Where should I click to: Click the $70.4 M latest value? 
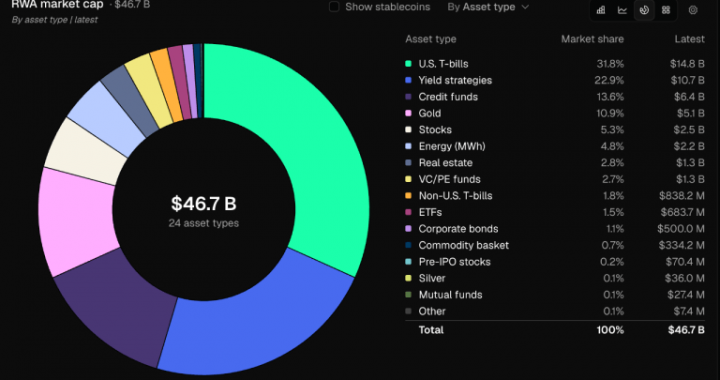pos(685,262)
